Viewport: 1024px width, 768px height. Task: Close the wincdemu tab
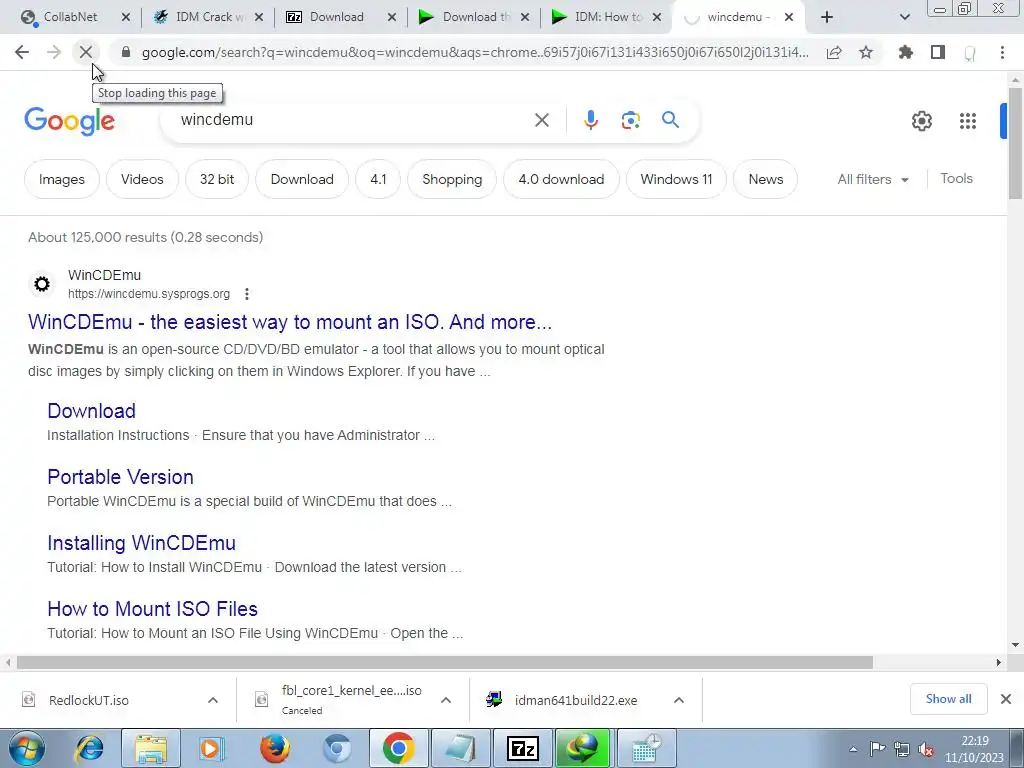(789, 17)
